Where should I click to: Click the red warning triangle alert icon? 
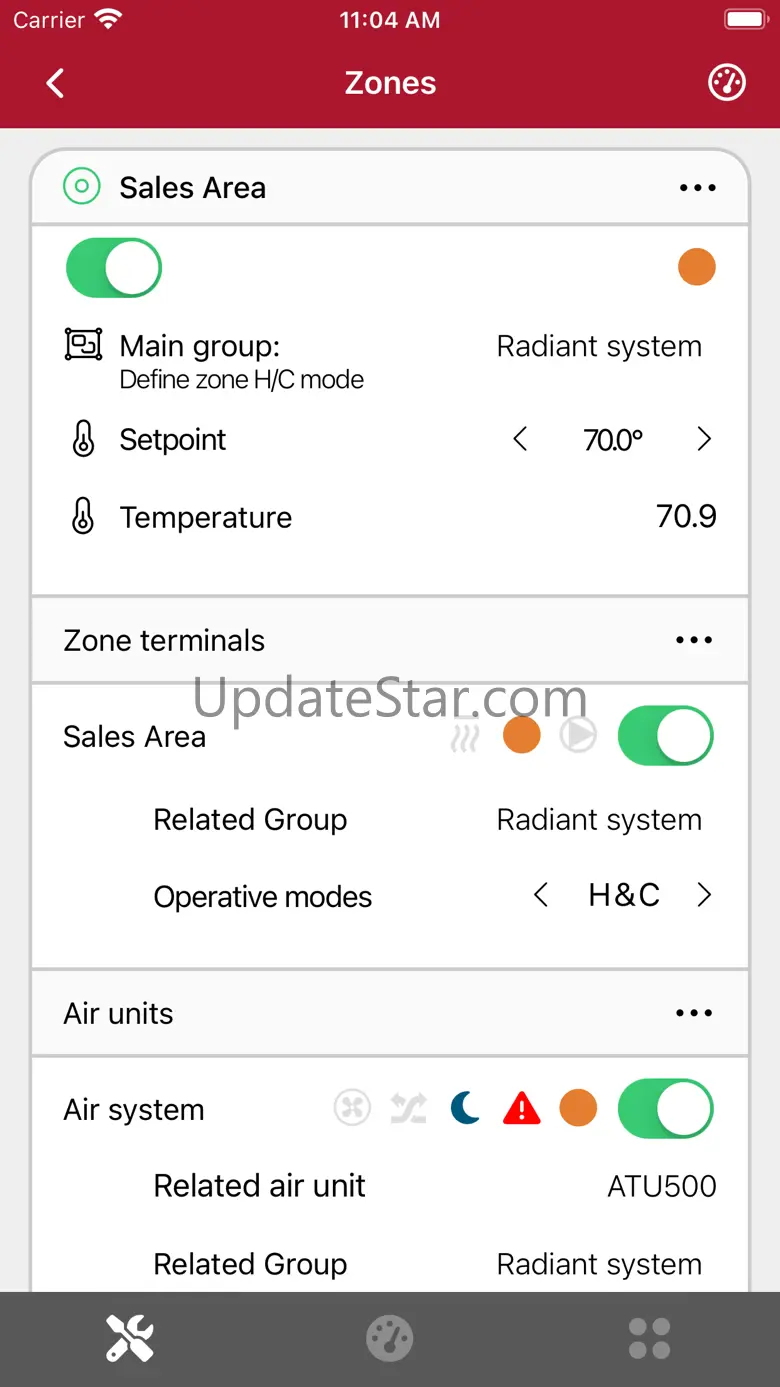click(521, 1108)
